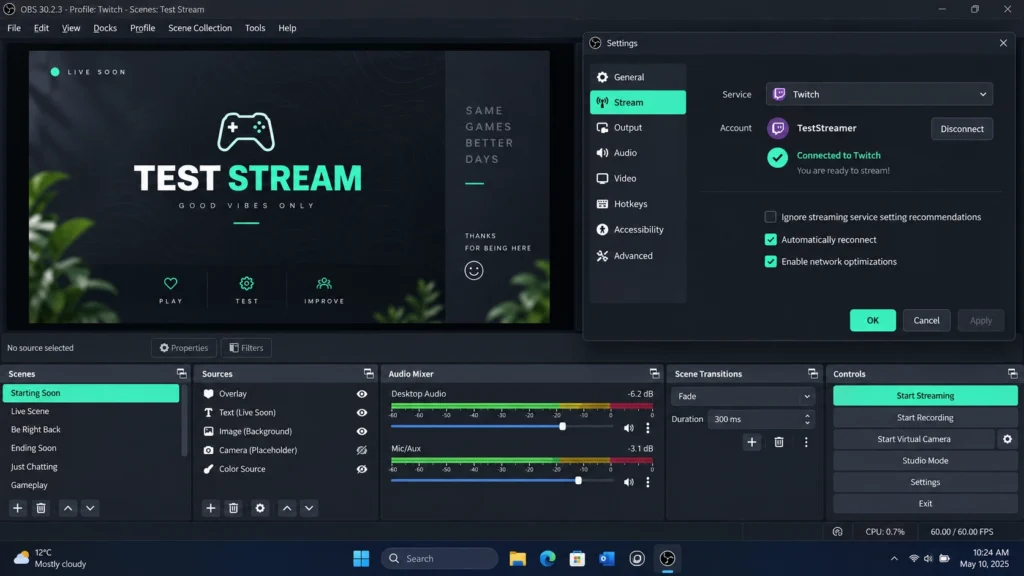Open Desktop Audio three-dot options menu

click(x=648, y=428)
